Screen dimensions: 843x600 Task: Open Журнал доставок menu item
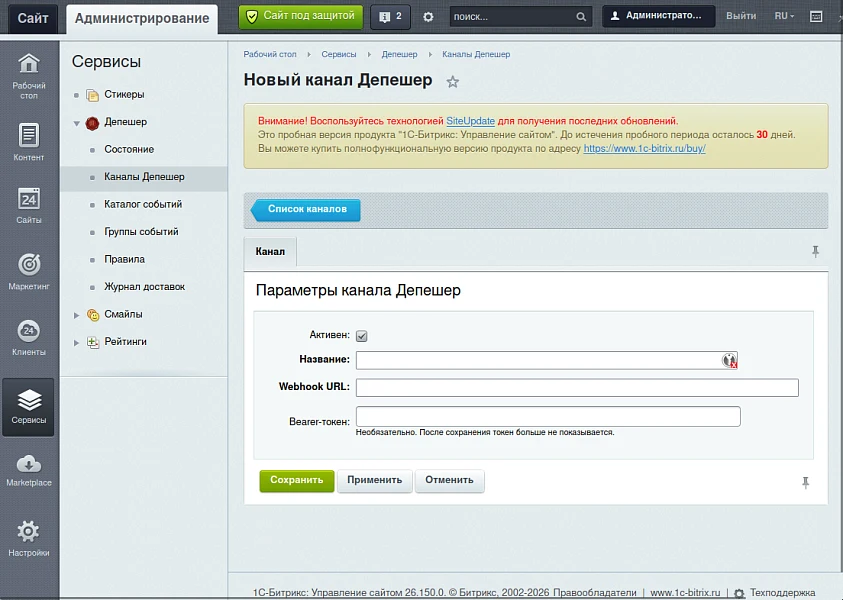pos(145,287)
